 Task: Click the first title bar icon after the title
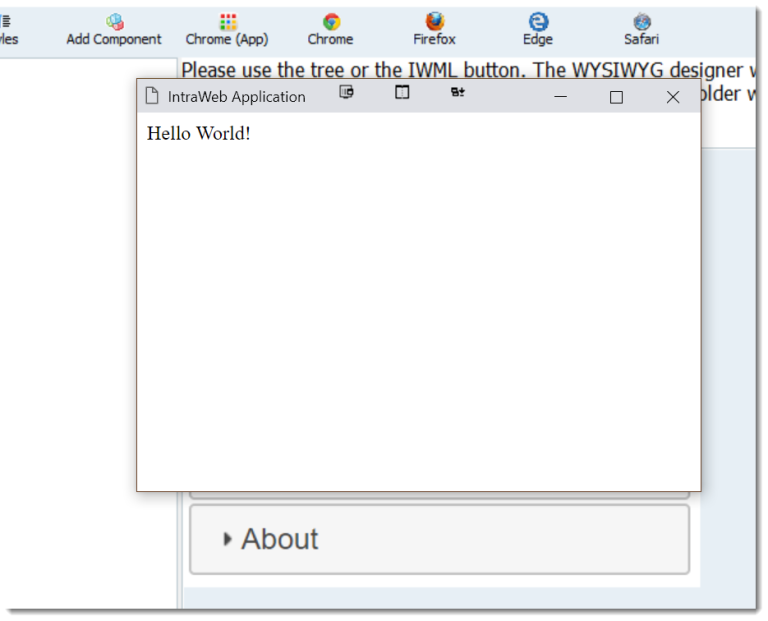click(x=346, y=92)
